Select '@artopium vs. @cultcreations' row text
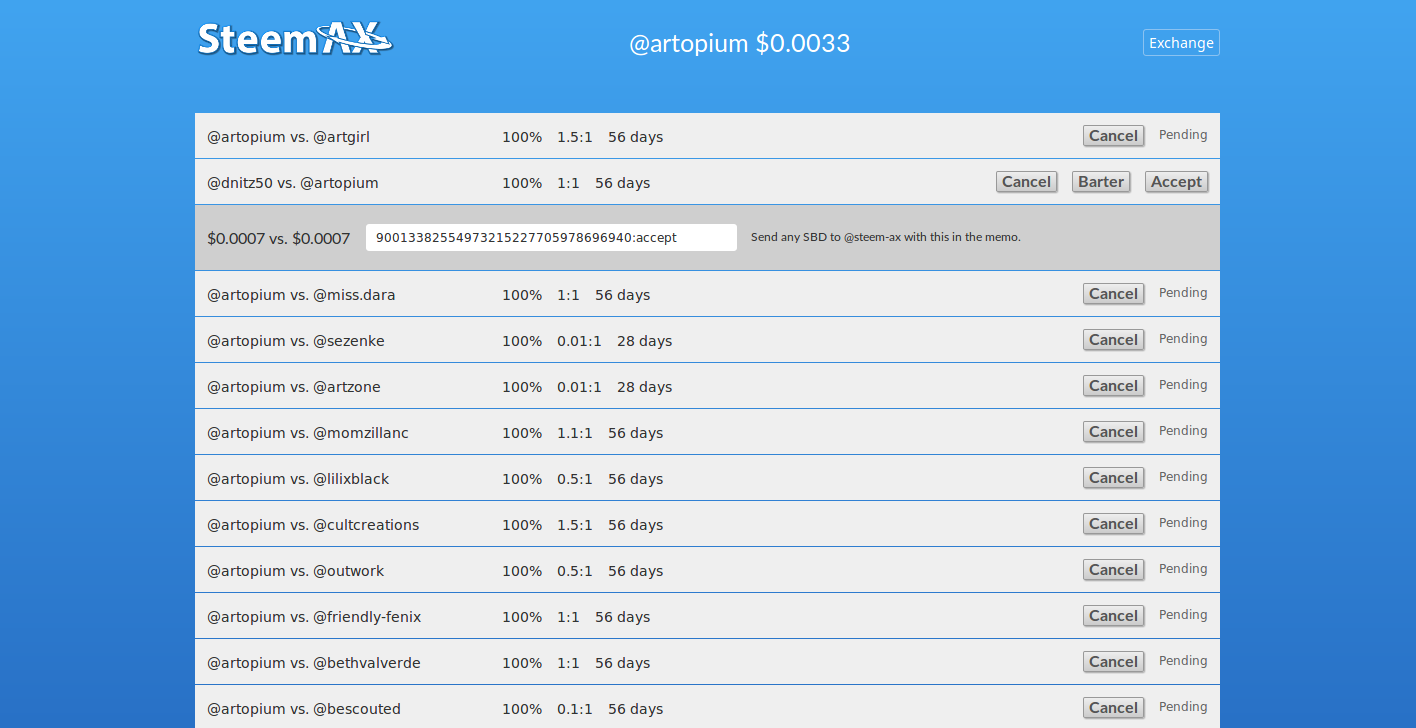 click(313, 525)
